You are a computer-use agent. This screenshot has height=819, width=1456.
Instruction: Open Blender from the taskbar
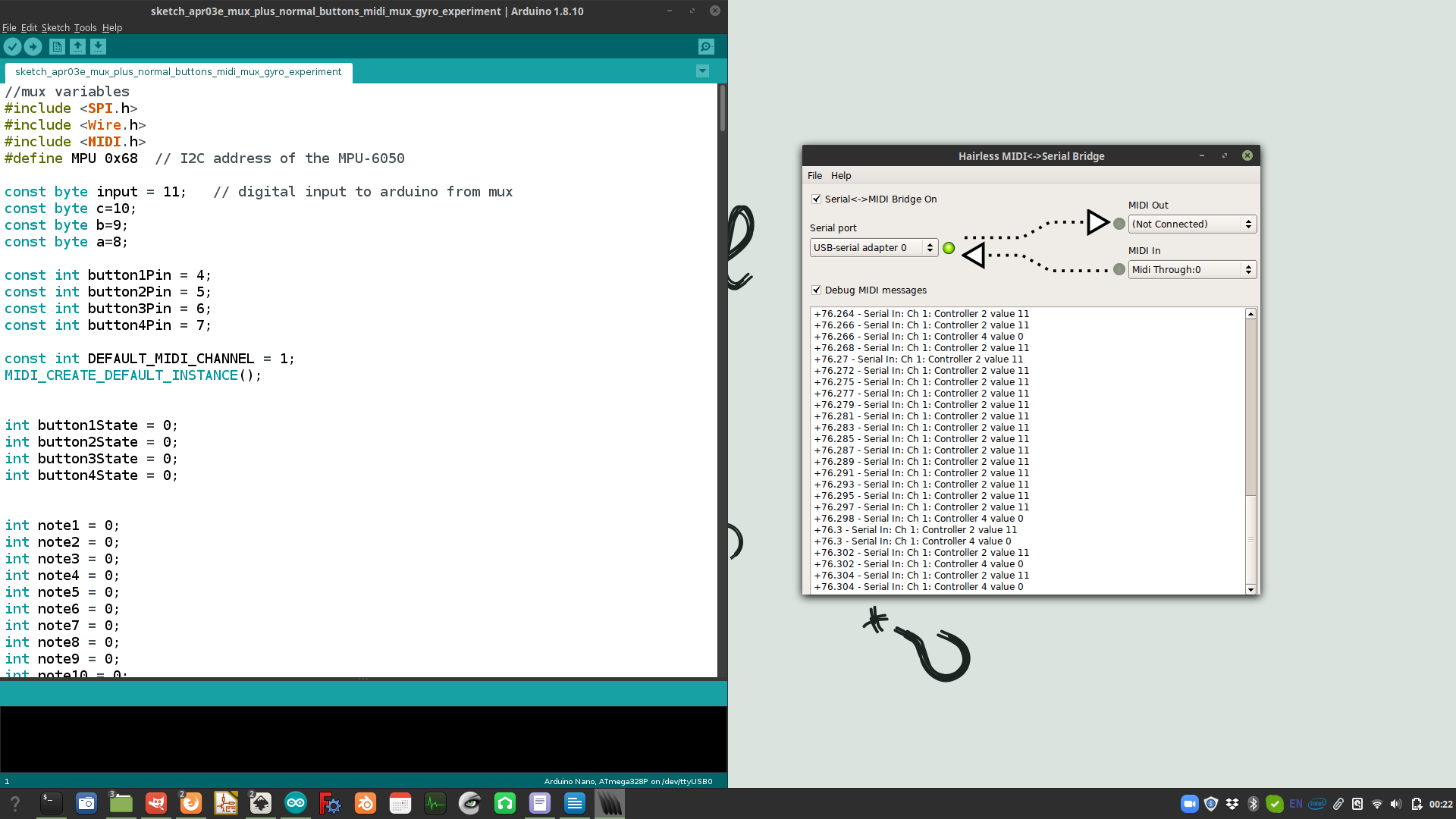366,803
